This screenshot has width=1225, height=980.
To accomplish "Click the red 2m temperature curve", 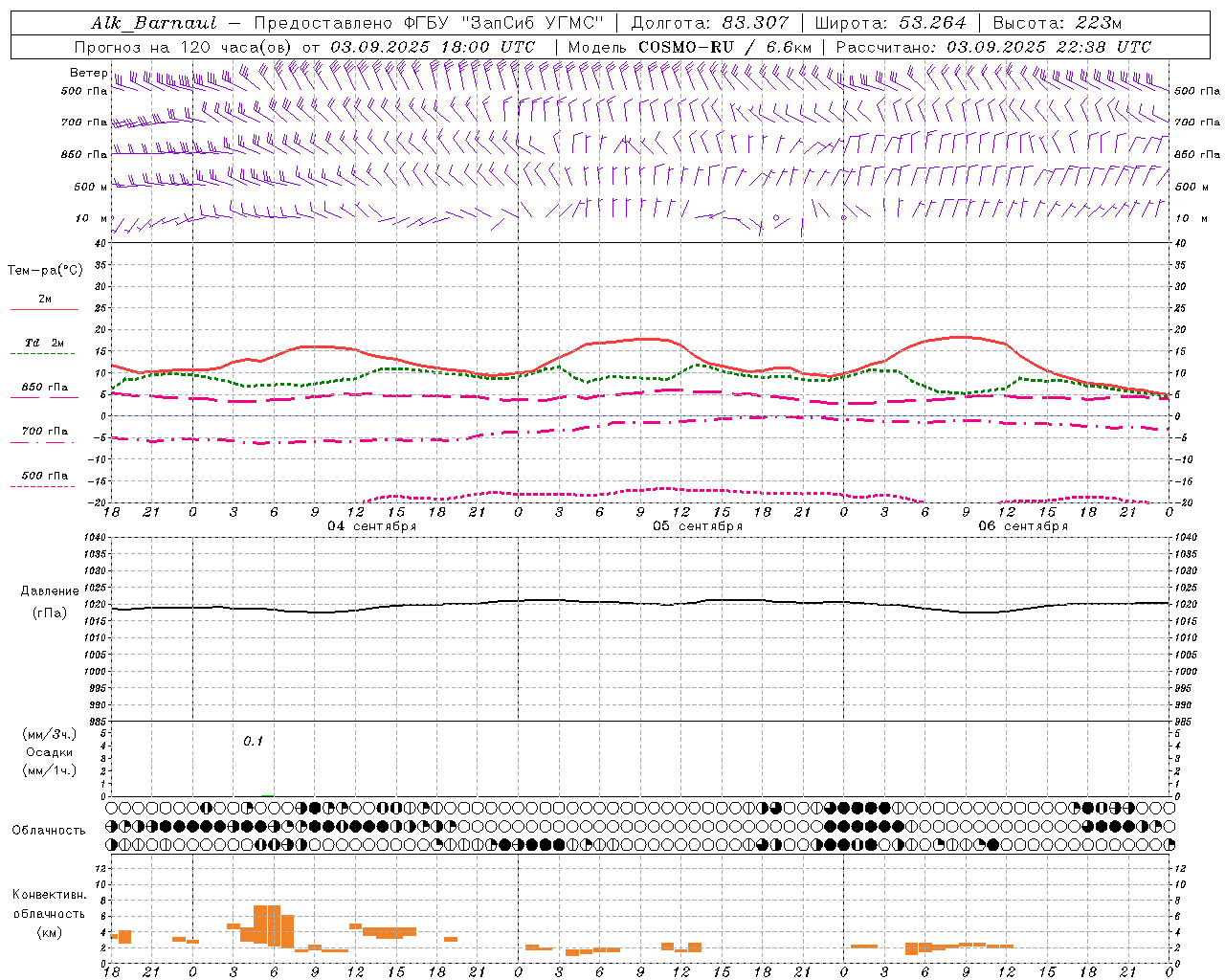I will click(641, 340).
